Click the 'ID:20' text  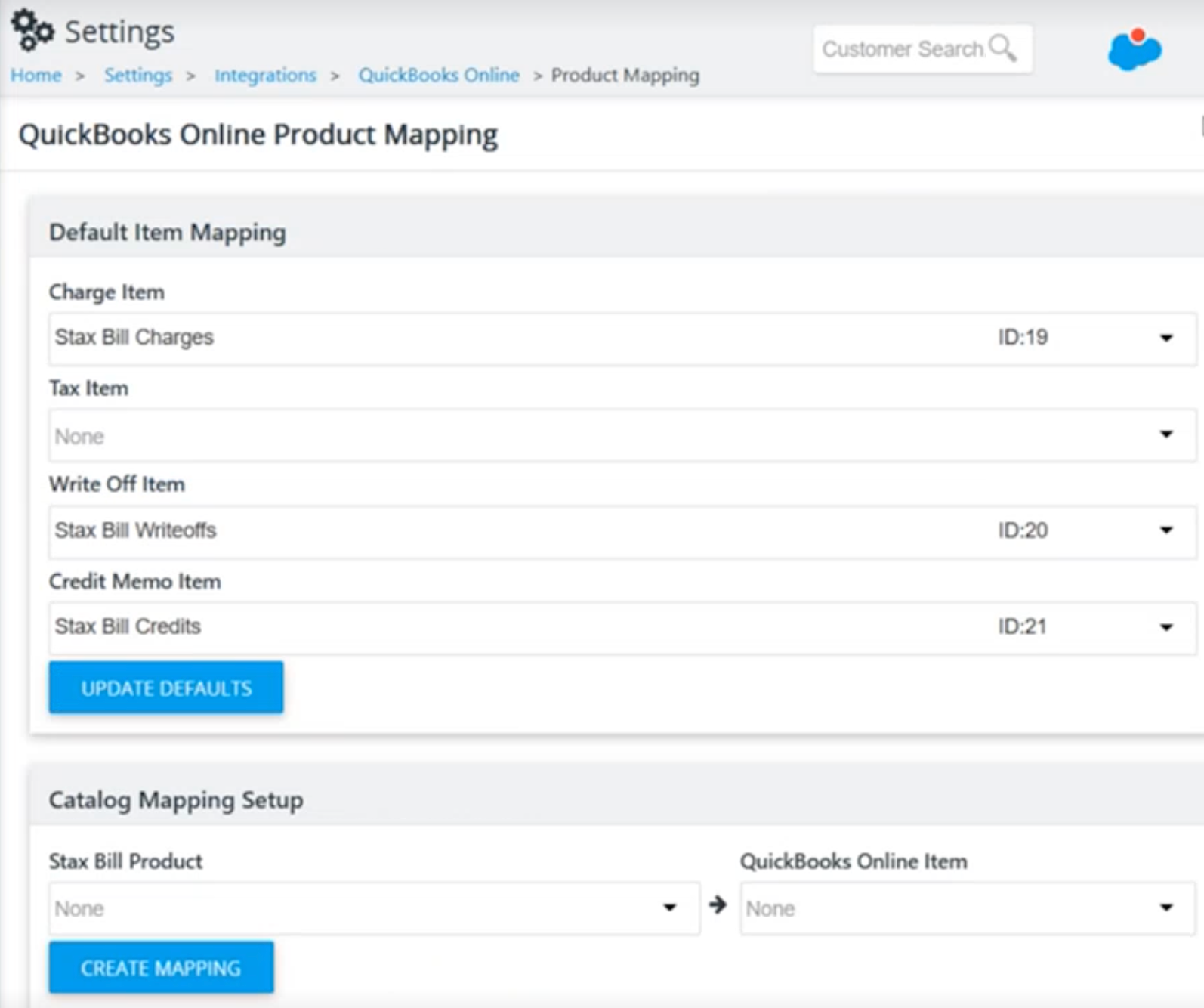point(1023,530)
